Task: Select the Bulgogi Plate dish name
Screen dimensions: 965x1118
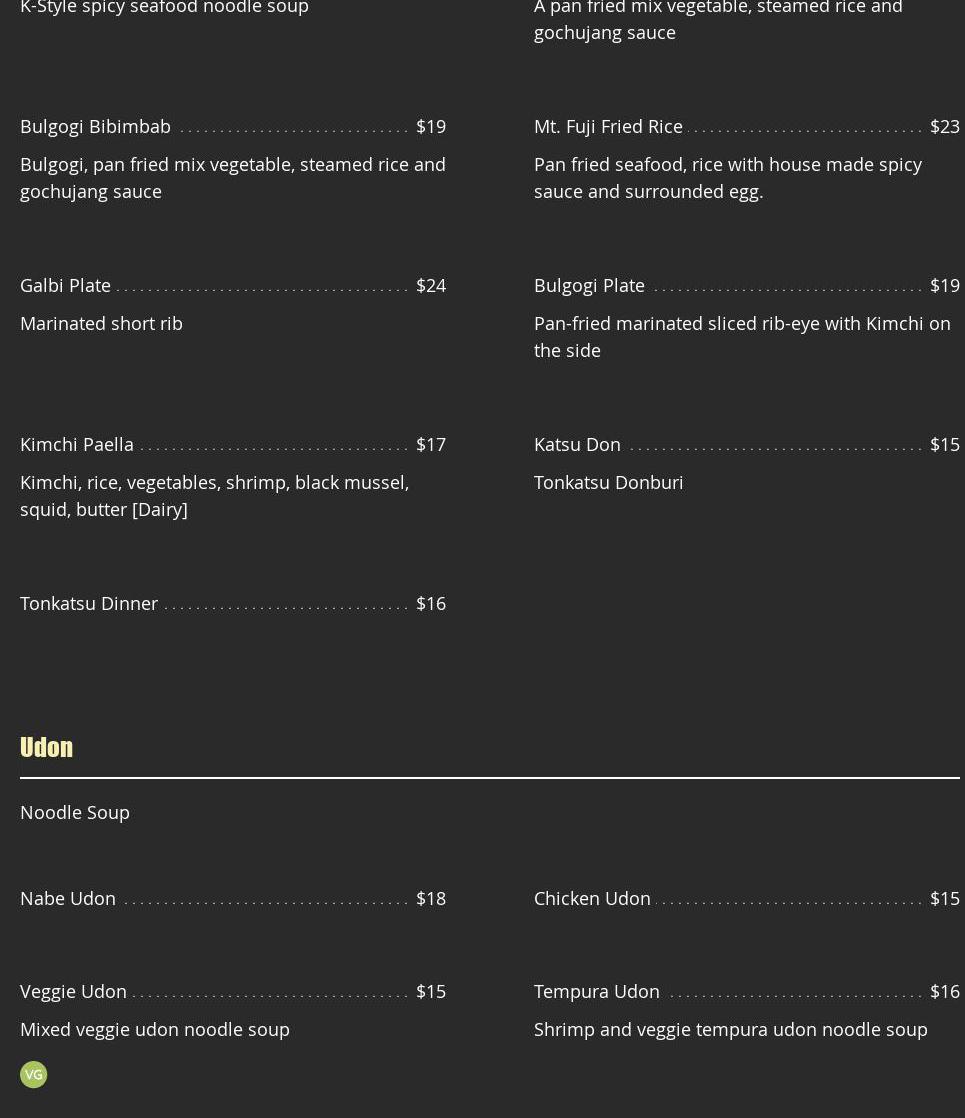Action: [589, 285]
